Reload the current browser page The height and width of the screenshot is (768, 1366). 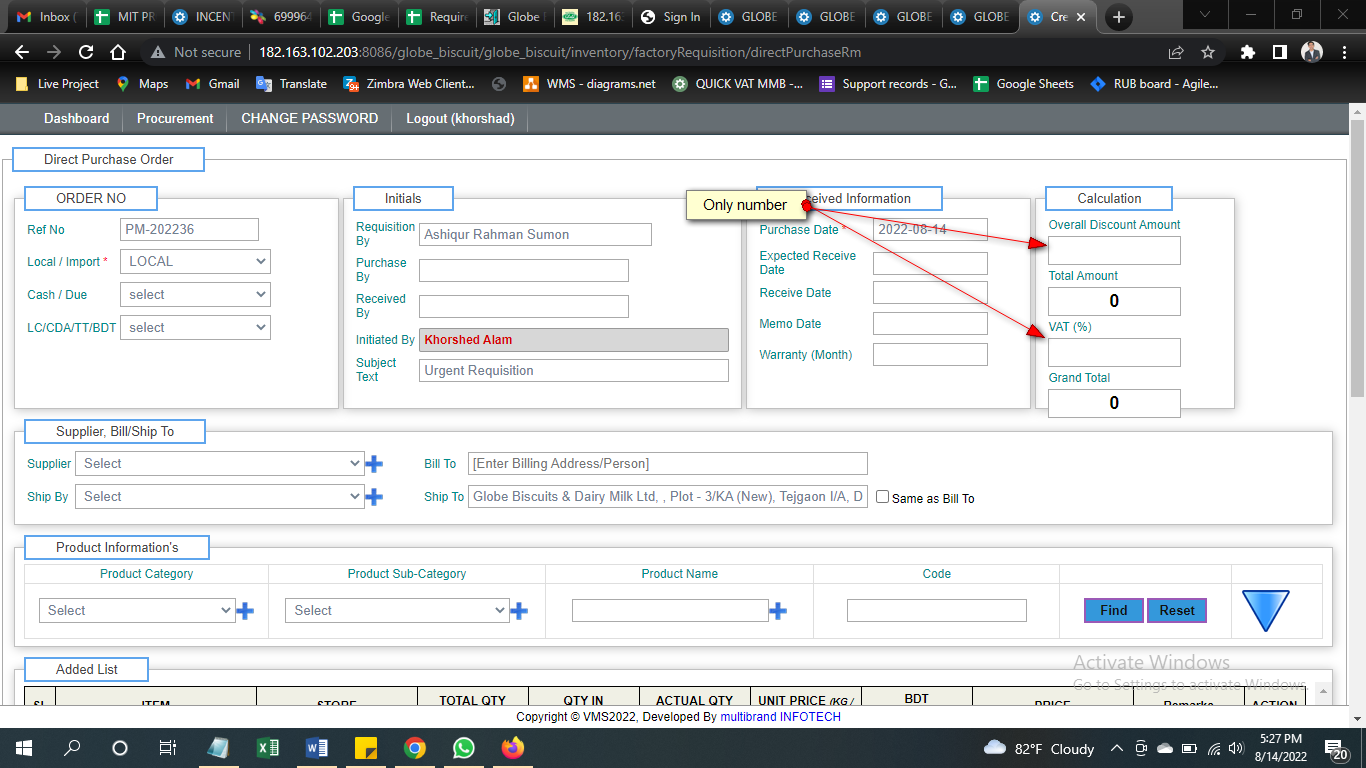86,52
